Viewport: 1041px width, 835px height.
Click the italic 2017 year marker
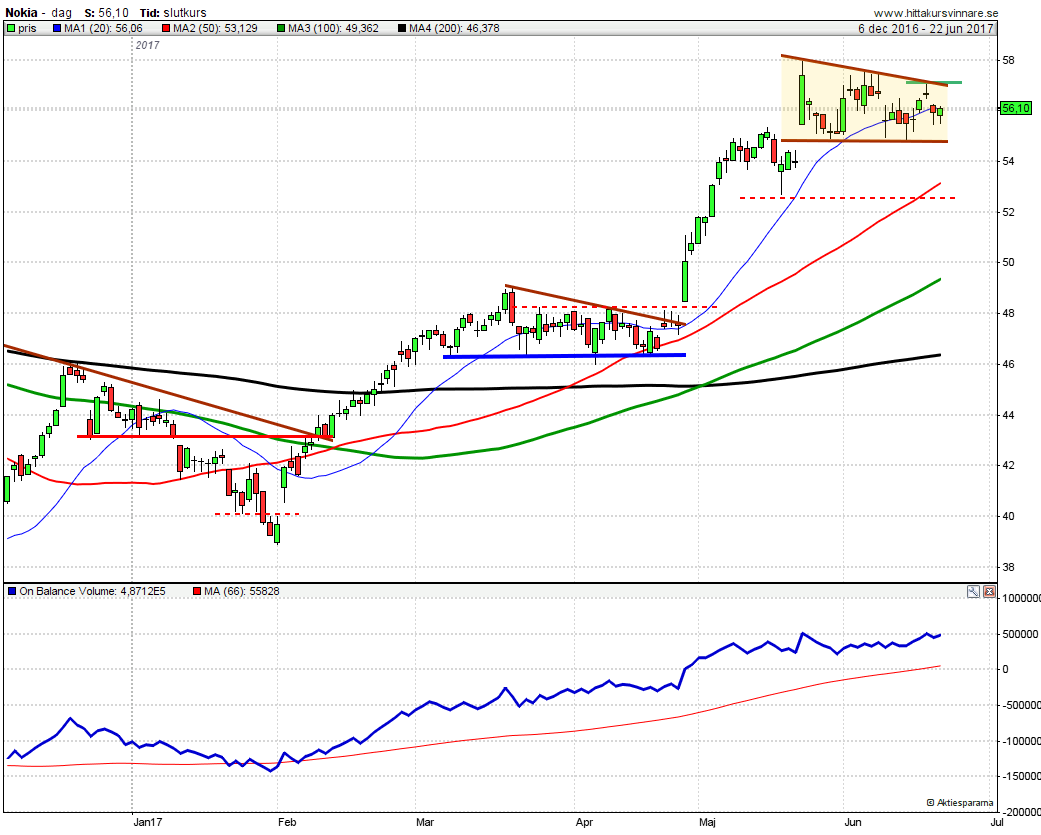[x=147, y=45]
